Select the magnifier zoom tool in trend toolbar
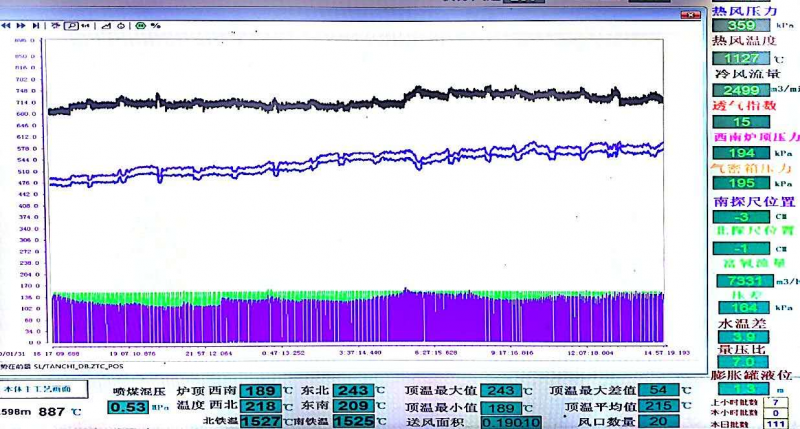 click(x=70, y=25)
